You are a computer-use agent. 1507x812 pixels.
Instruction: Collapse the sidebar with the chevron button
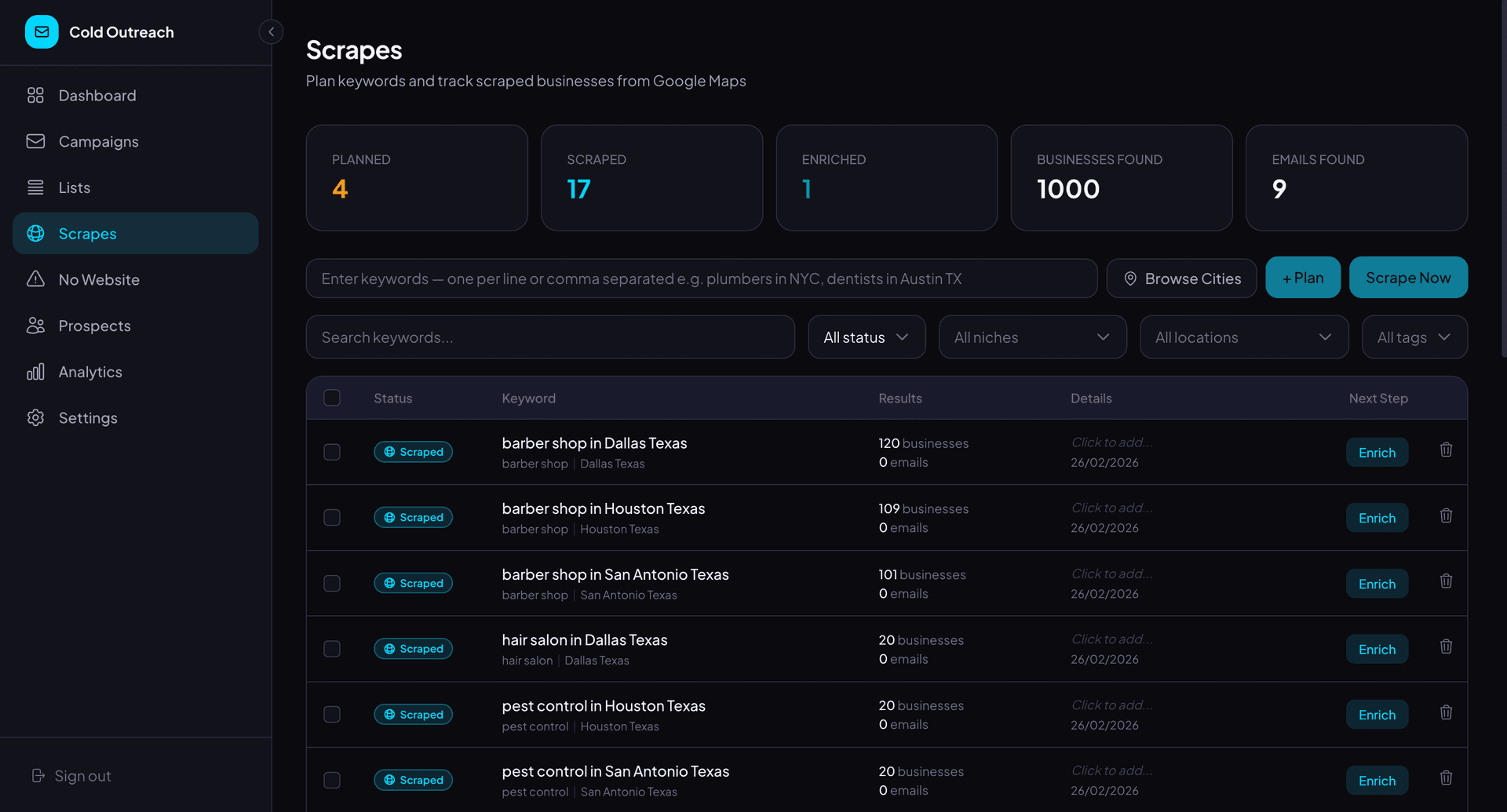pyautogui.click(x=271, y=32)
